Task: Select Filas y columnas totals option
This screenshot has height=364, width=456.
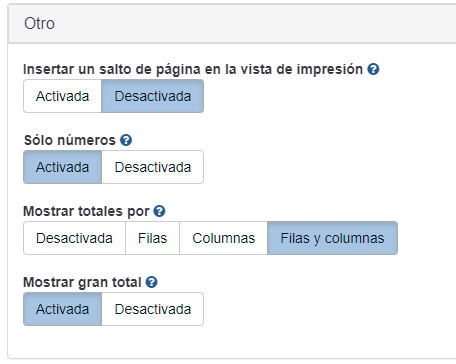Action: (332, 238)
